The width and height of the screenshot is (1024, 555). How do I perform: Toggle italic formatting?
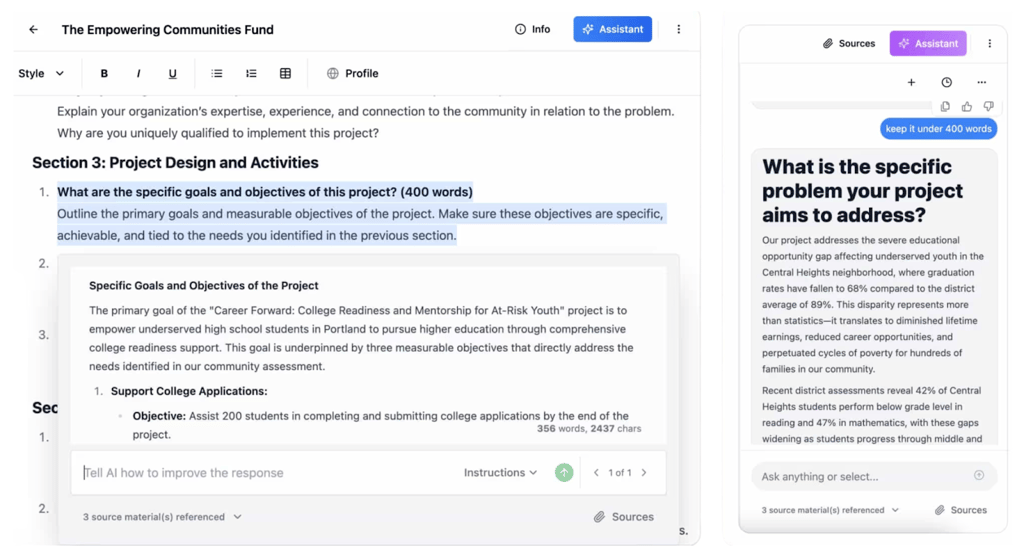(x=138, y=74)
